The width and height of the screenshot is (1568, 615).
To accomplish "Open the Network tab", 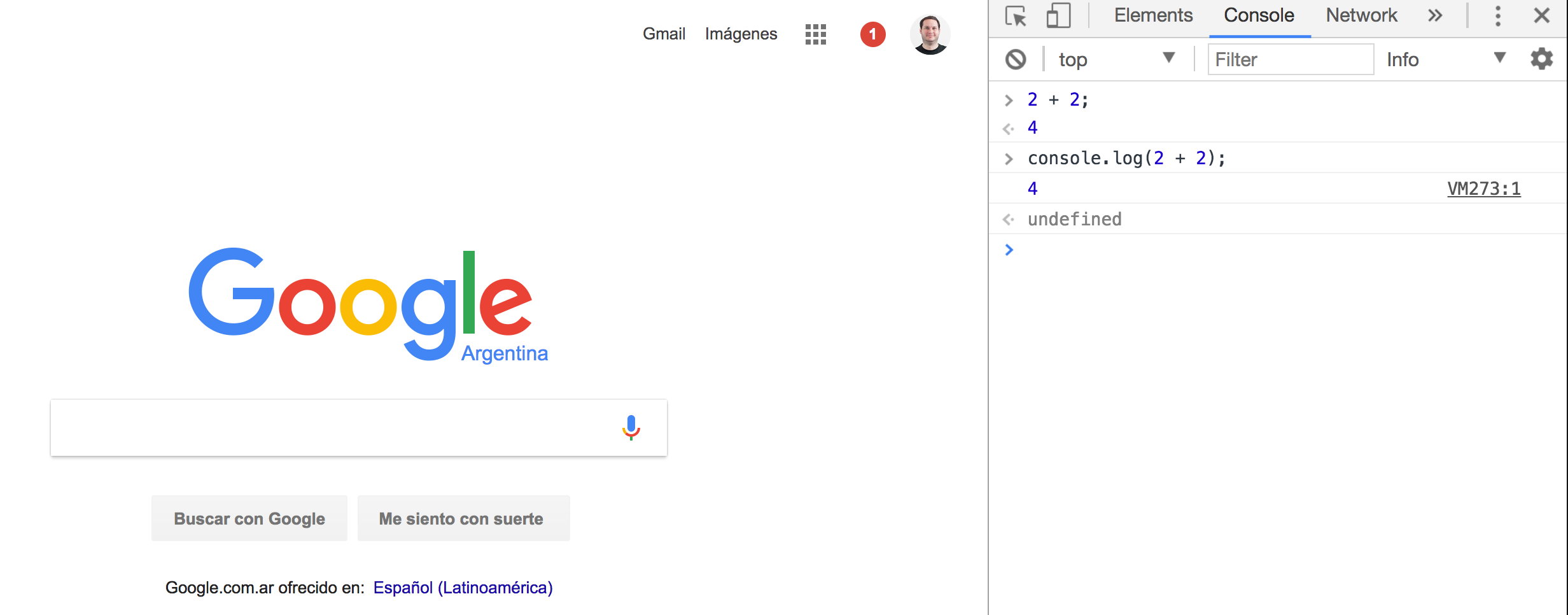I will (x=1361, y=15).
